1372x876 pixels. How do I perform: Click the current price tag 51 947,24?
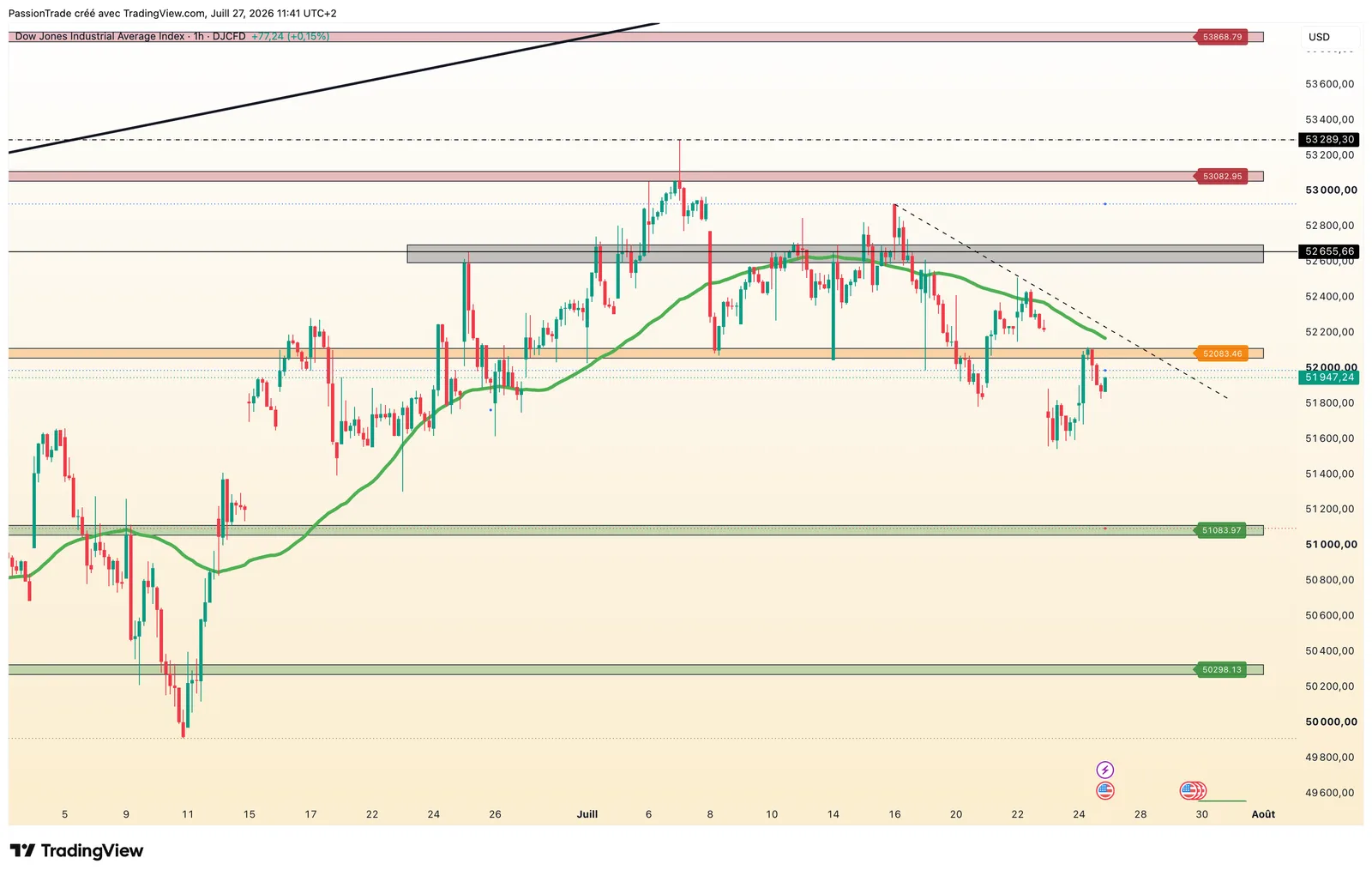tap(1330, 378)
